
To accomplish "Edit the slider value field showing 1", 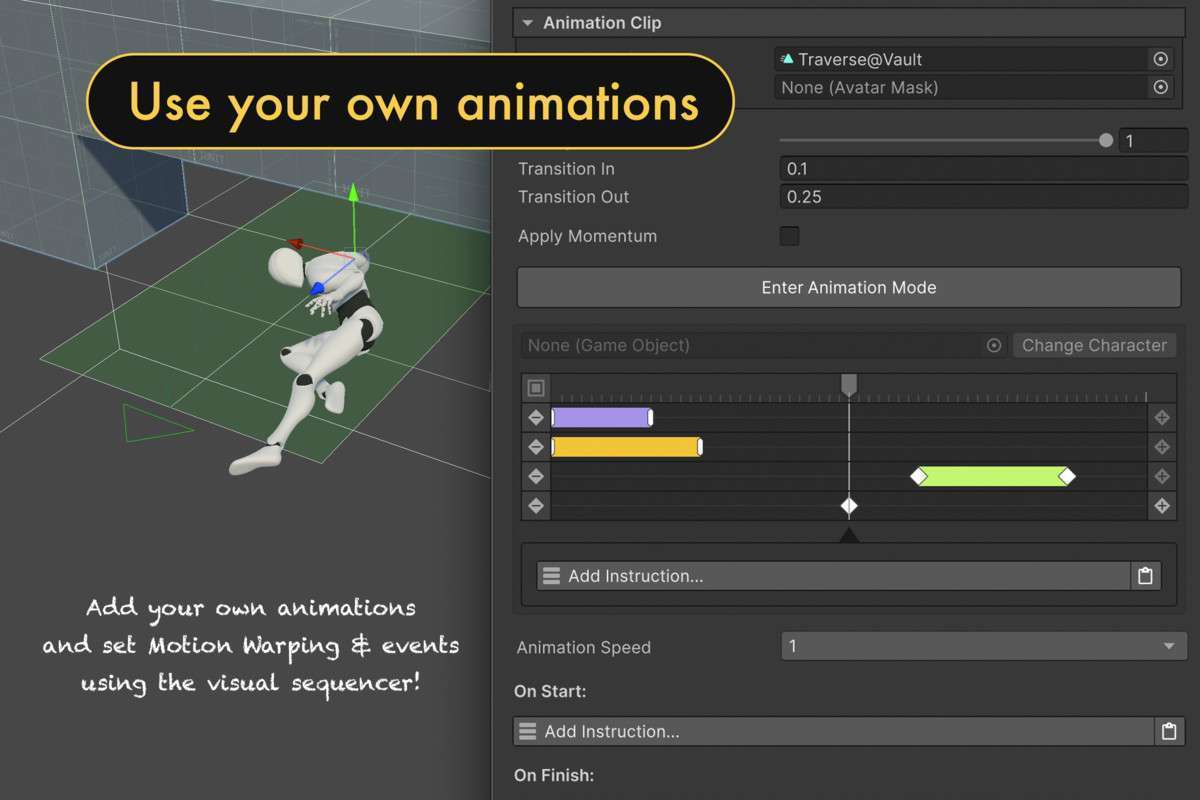I will [1153, 141].
